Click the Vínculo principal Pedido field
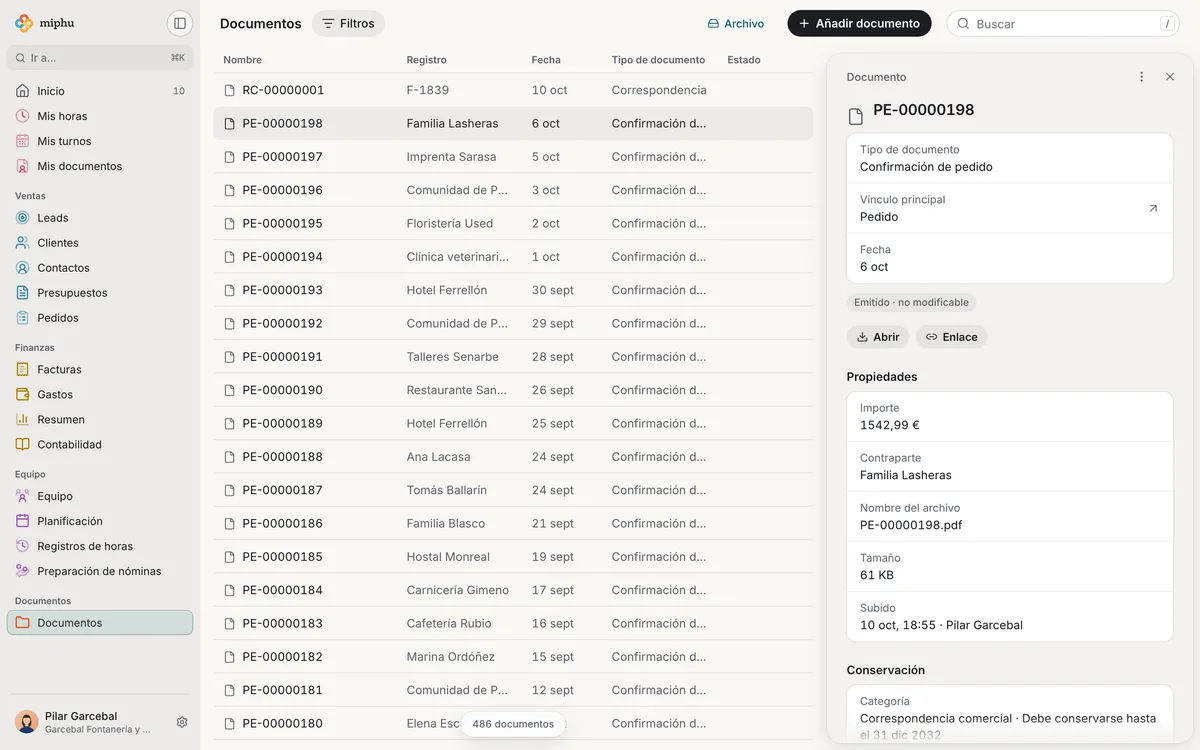 [1010, 208]
